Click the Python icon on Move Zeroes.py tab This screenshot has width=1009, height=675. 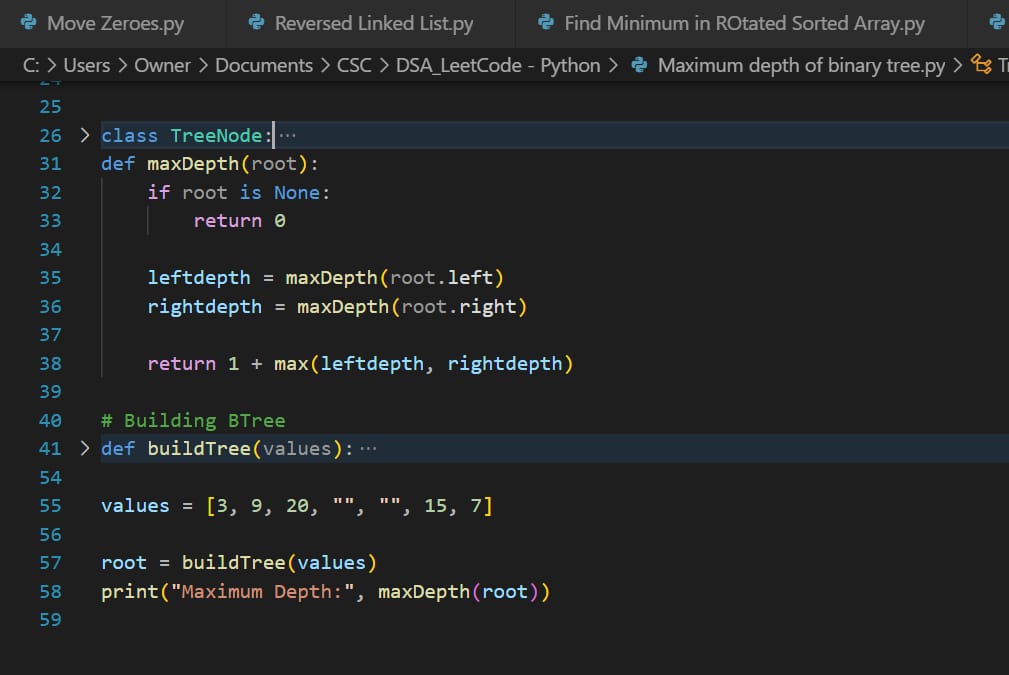click(28, 23)
